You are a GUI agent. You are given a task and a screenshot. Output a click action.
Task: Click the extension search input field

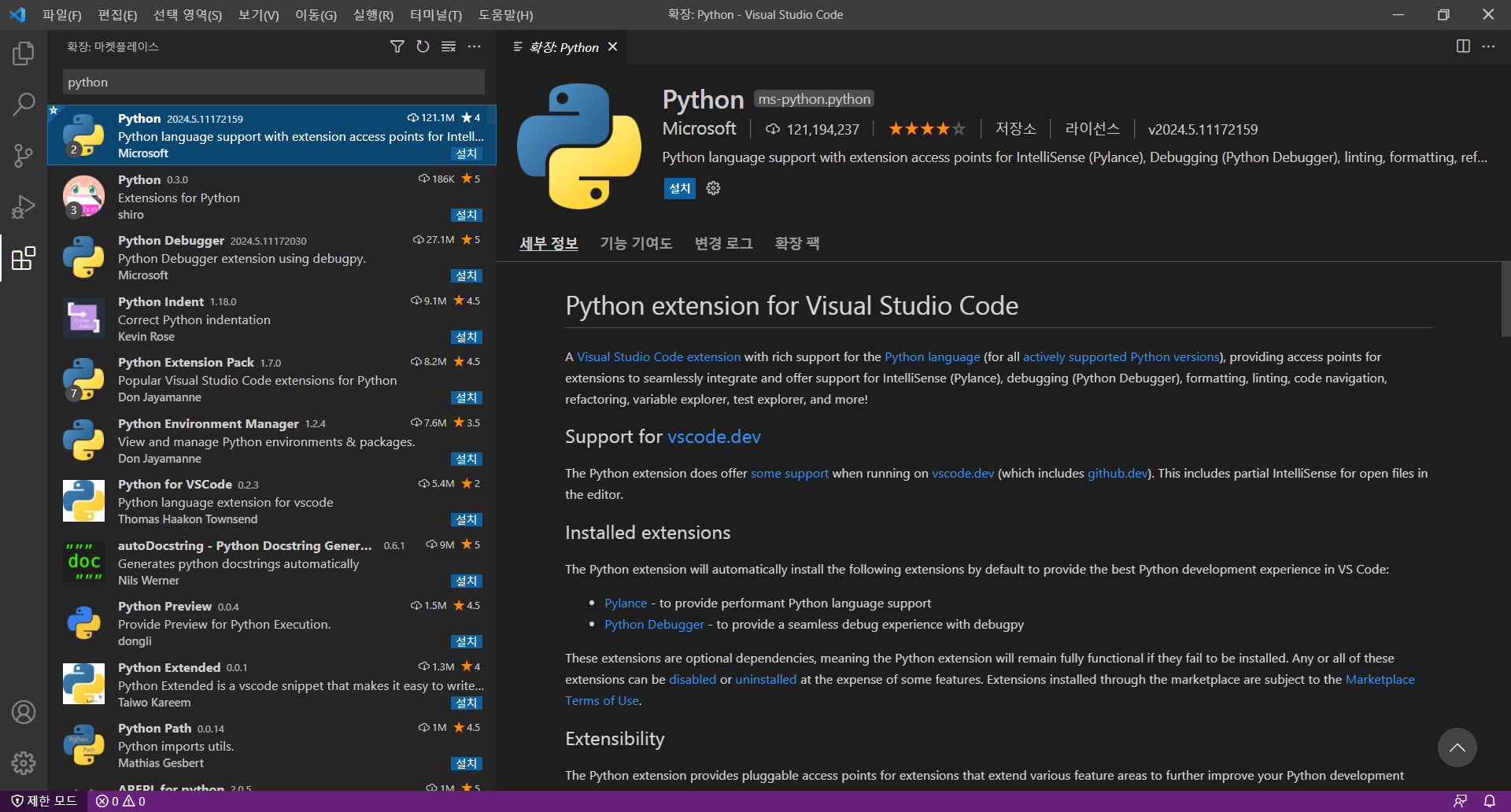[273, 82]
